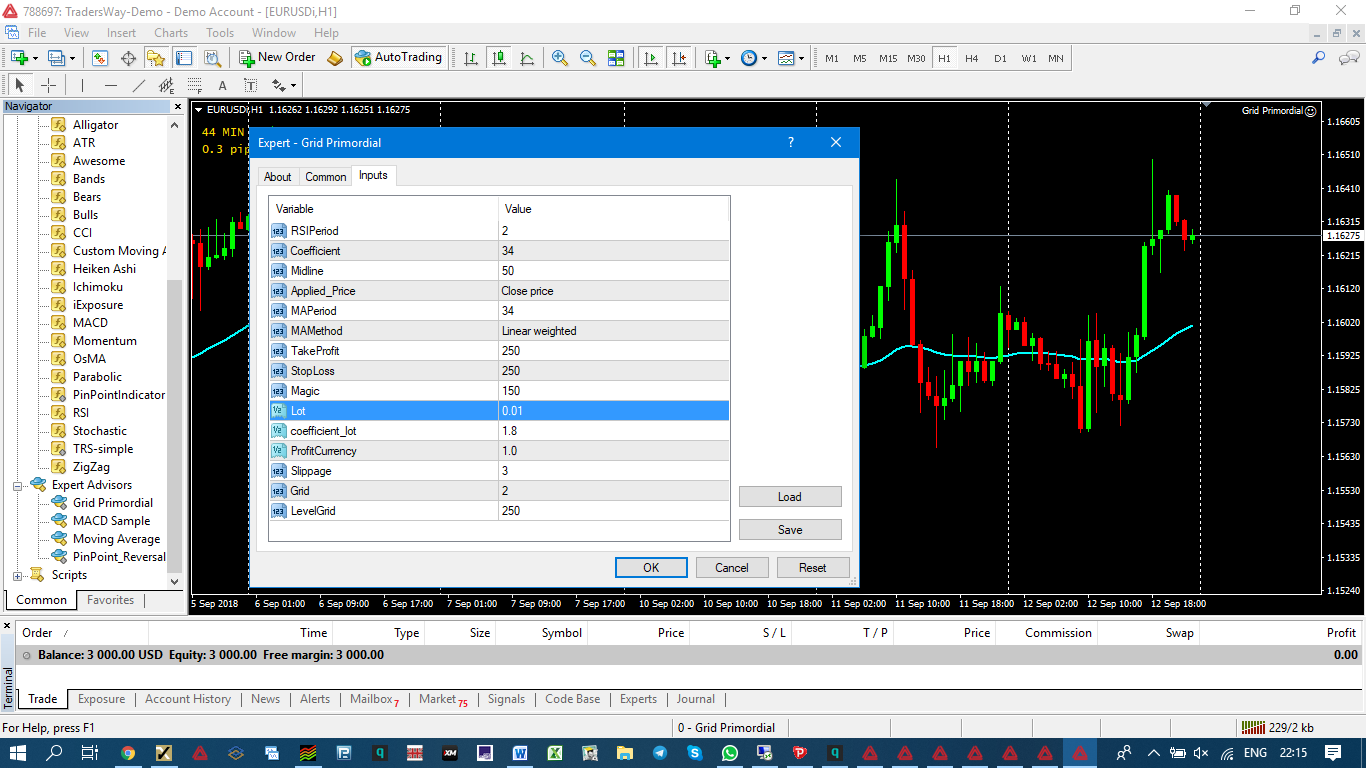Toggle chart auto scroll icon
This screenshot has width=1366, height=768.
651,58
